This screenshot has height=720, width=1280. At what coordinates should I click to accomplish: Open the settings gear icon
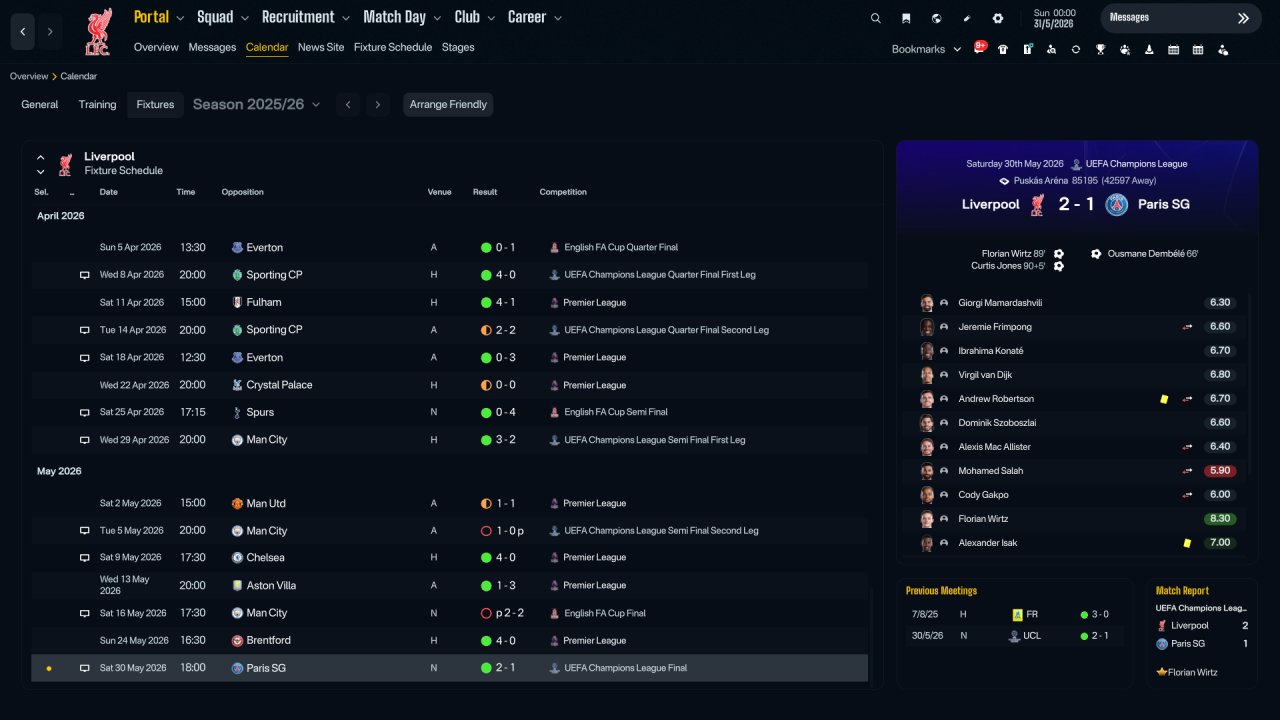998,18
